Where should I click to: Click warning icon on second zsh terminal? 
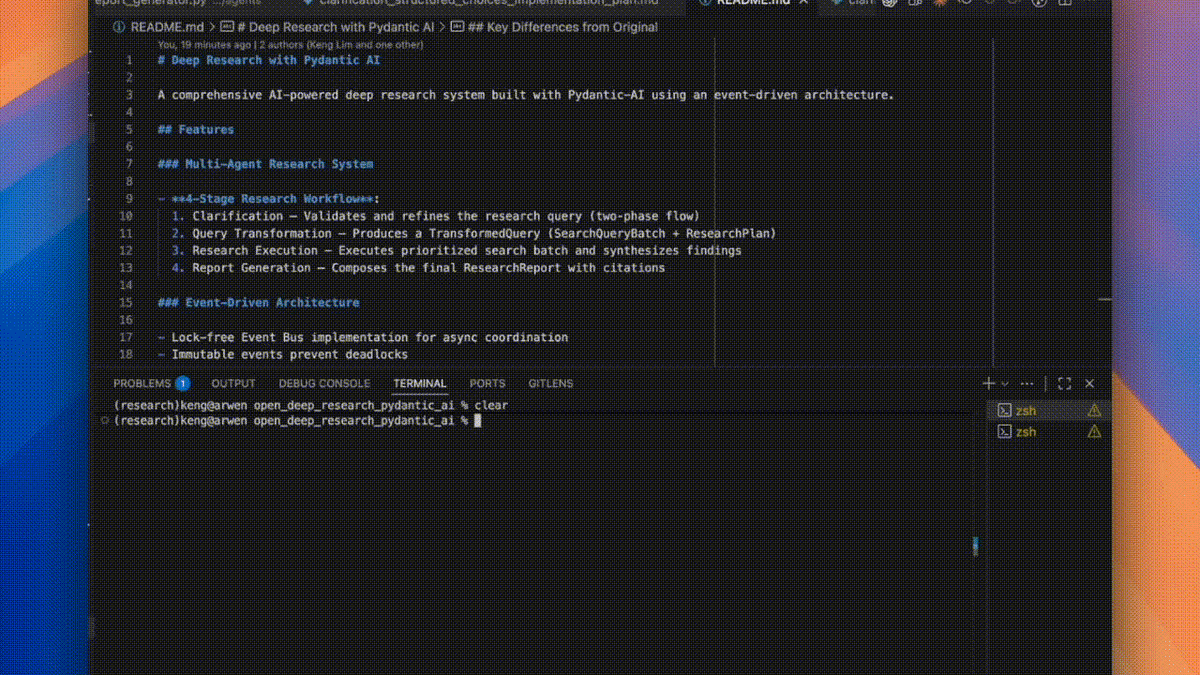click(1094, 432)
